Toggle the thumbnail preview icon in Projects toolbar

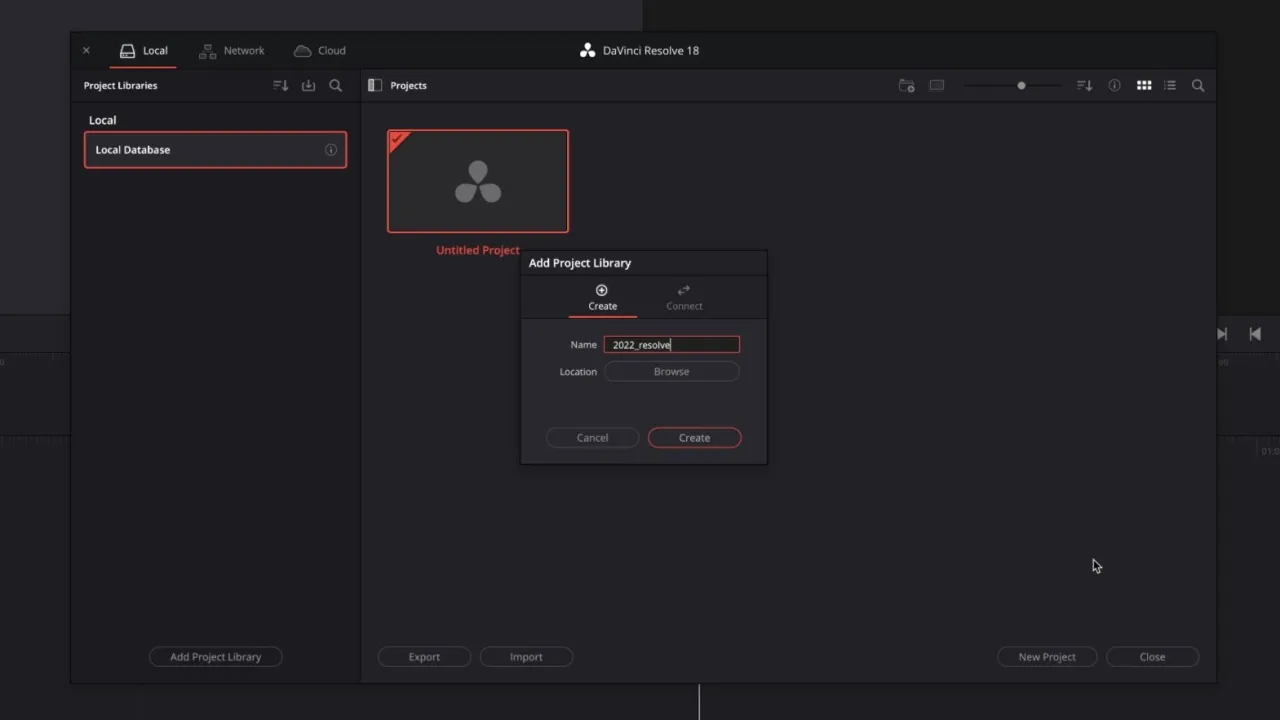[x=936, y=85]
